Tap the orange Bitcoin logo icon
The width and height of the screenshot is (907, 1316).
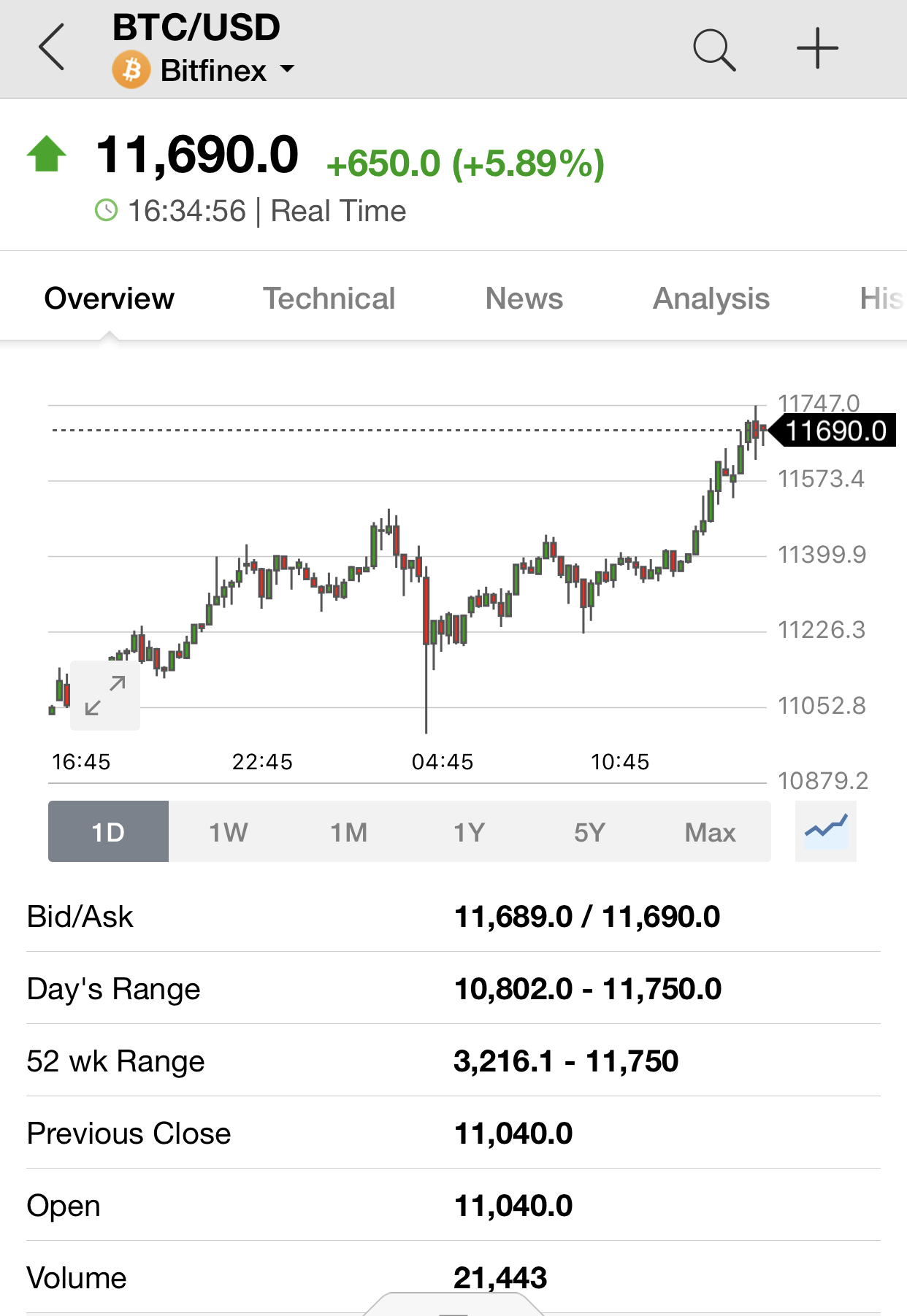[x=131, y=70]
